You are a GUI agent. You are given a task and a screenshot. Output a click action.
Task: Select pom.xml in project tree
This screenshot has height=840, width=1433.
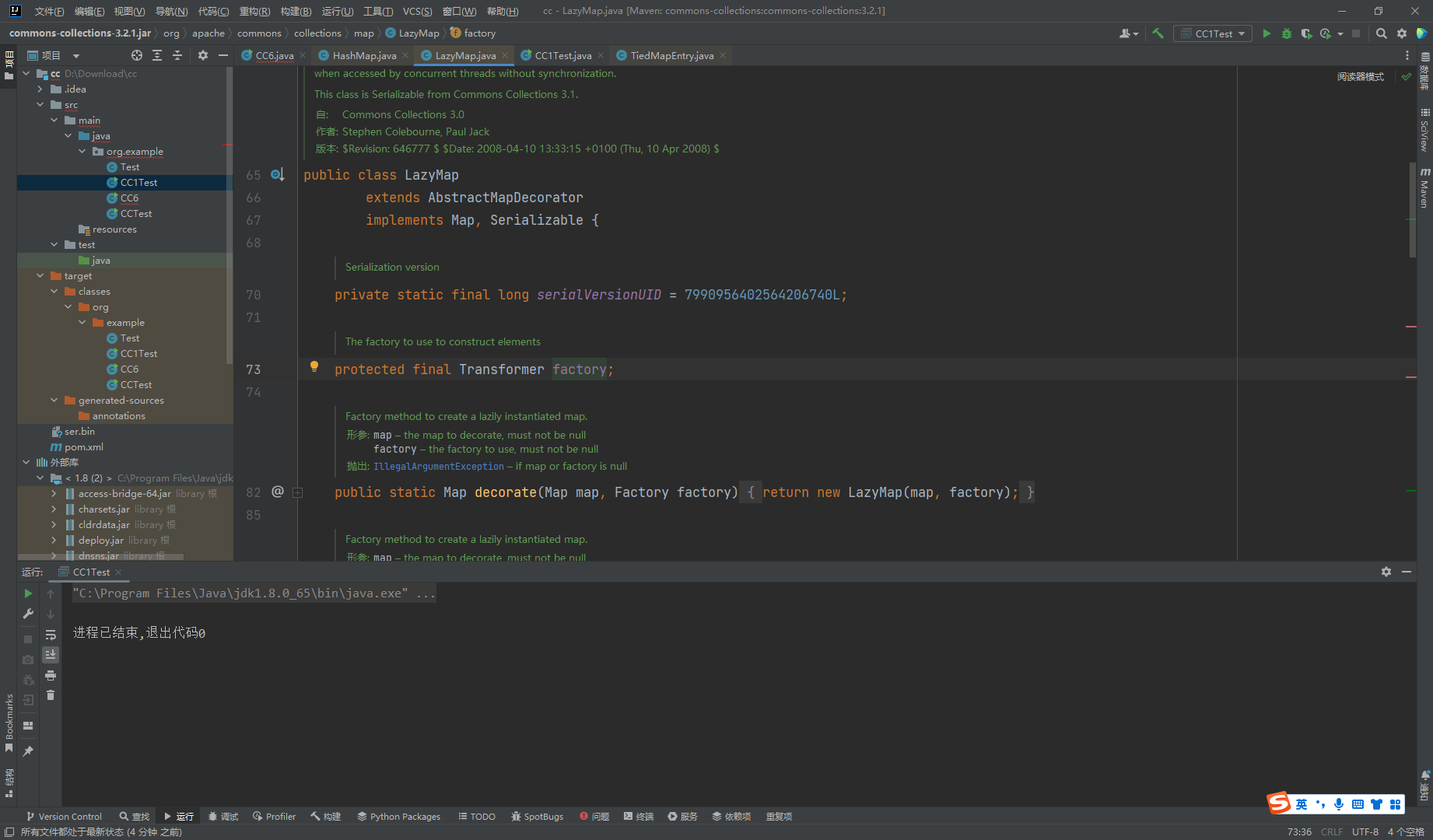[83, 447]
